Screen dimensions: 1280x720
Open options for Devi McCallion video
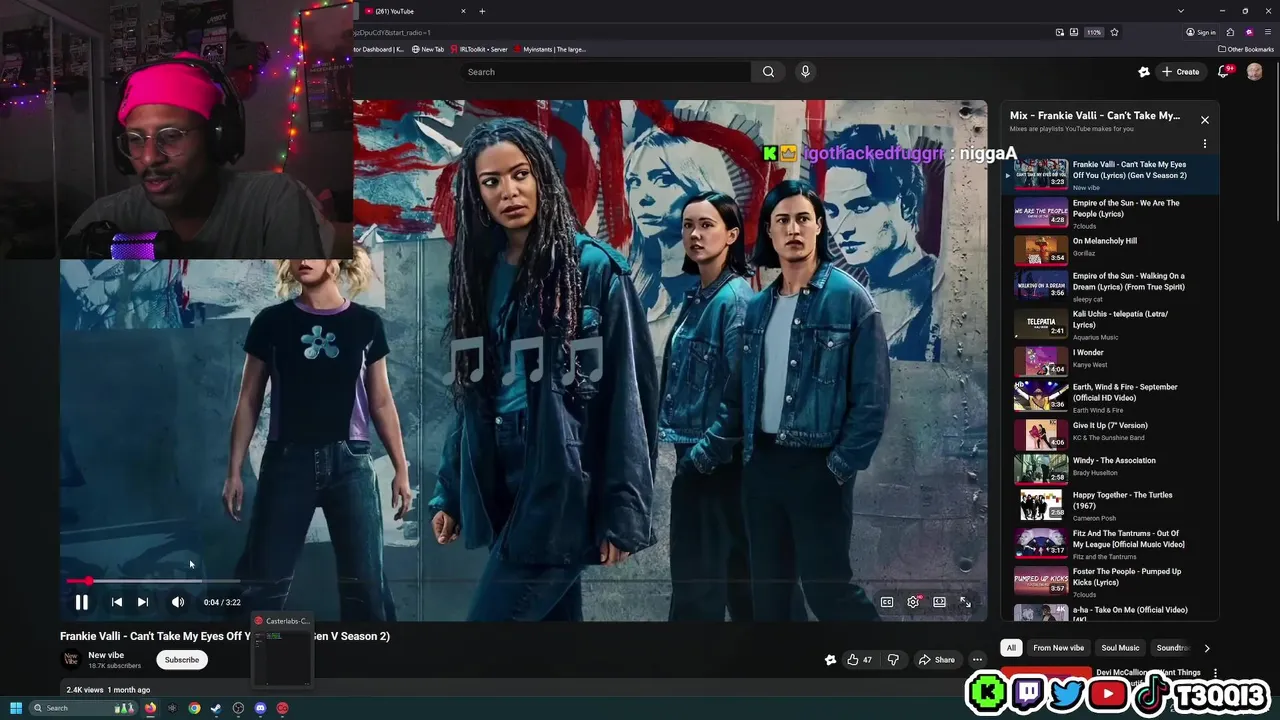pyautogui.click(x=1215, y=673)
